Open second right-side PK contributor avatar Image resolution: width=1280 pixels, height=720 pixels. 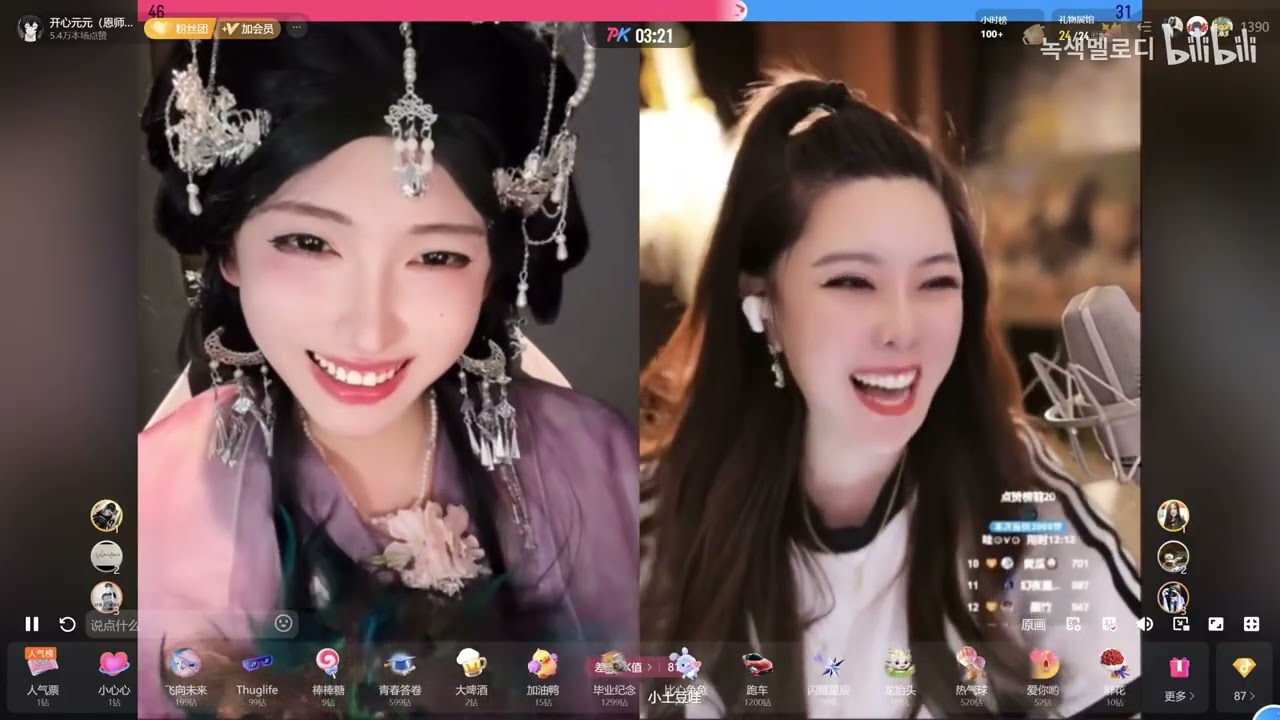(1173, 557)
